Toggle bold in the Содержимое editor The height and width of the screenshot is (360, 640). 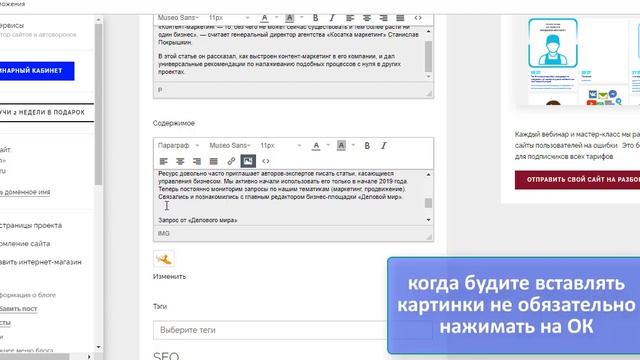tap(367, 146)
